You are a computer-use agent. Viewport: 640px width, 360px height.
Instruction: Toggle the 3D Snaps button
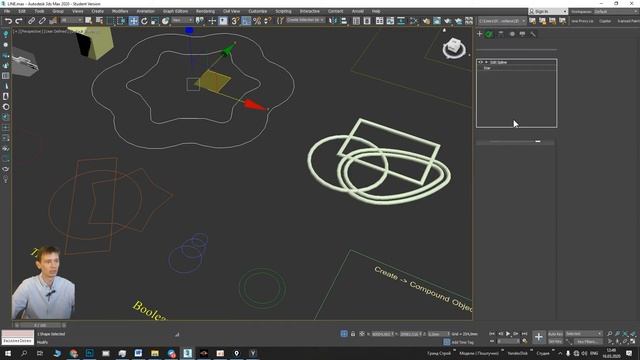coord(235,20)
